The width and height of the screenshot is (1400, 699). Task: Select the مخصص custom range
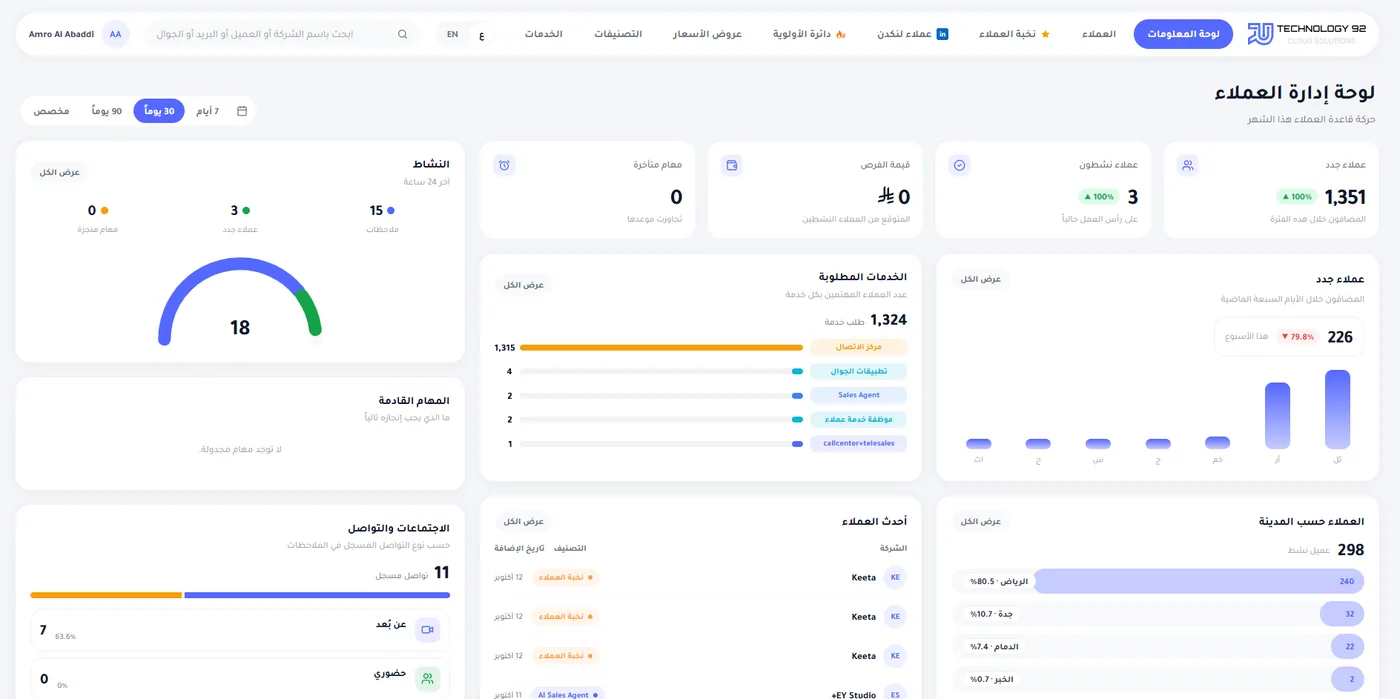[x=51, y=111]
